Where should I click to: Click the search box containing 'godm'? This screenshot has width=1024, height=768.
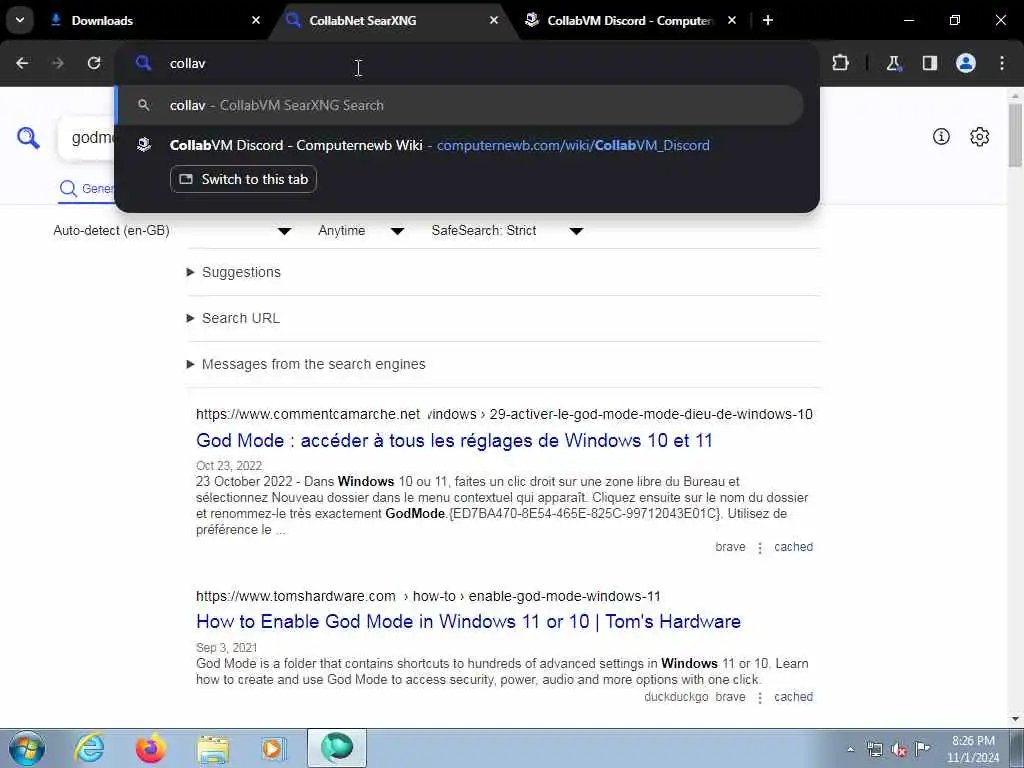[x=86, y=138]
